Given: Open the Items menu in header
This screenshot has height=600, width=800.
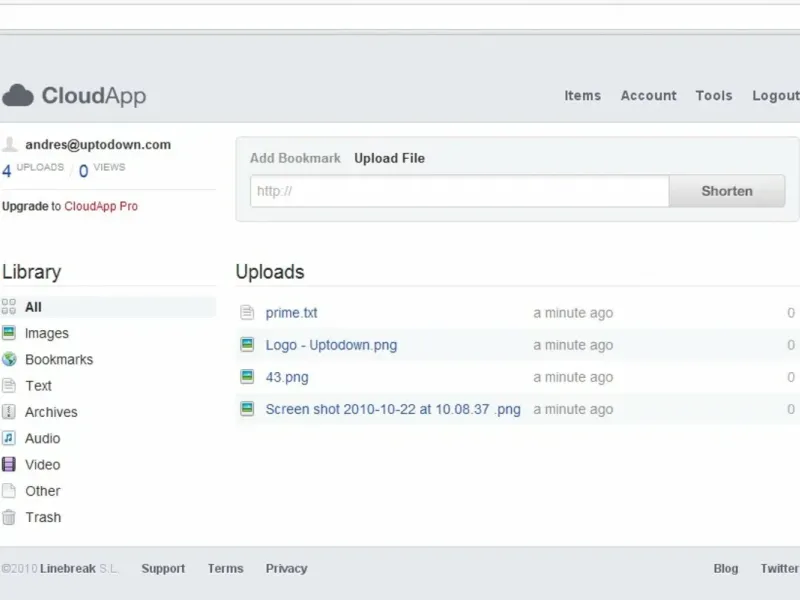Looking at the screenshot, I should tap(582, 95).
